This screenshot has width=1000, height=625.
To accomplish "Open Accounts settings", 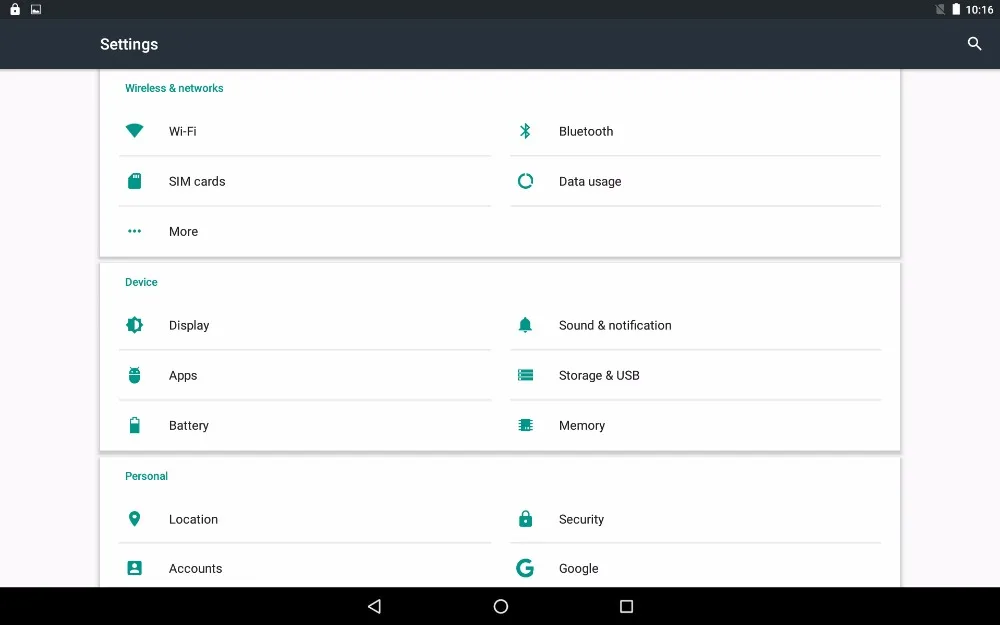I will pos(305,568).
